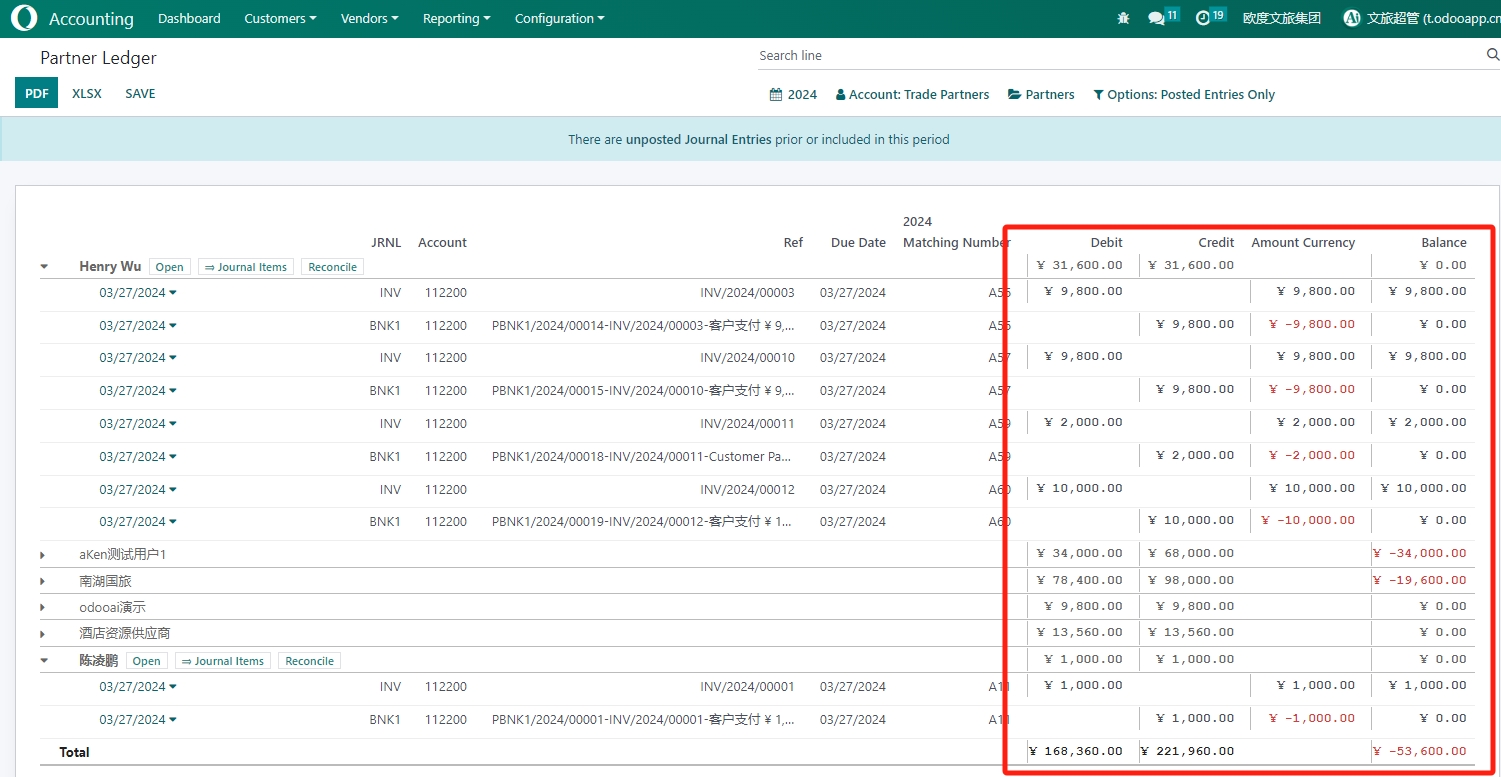Click the search magnifier icon
This screenshot has width=1501, height=777.
tap(1492, 56)
